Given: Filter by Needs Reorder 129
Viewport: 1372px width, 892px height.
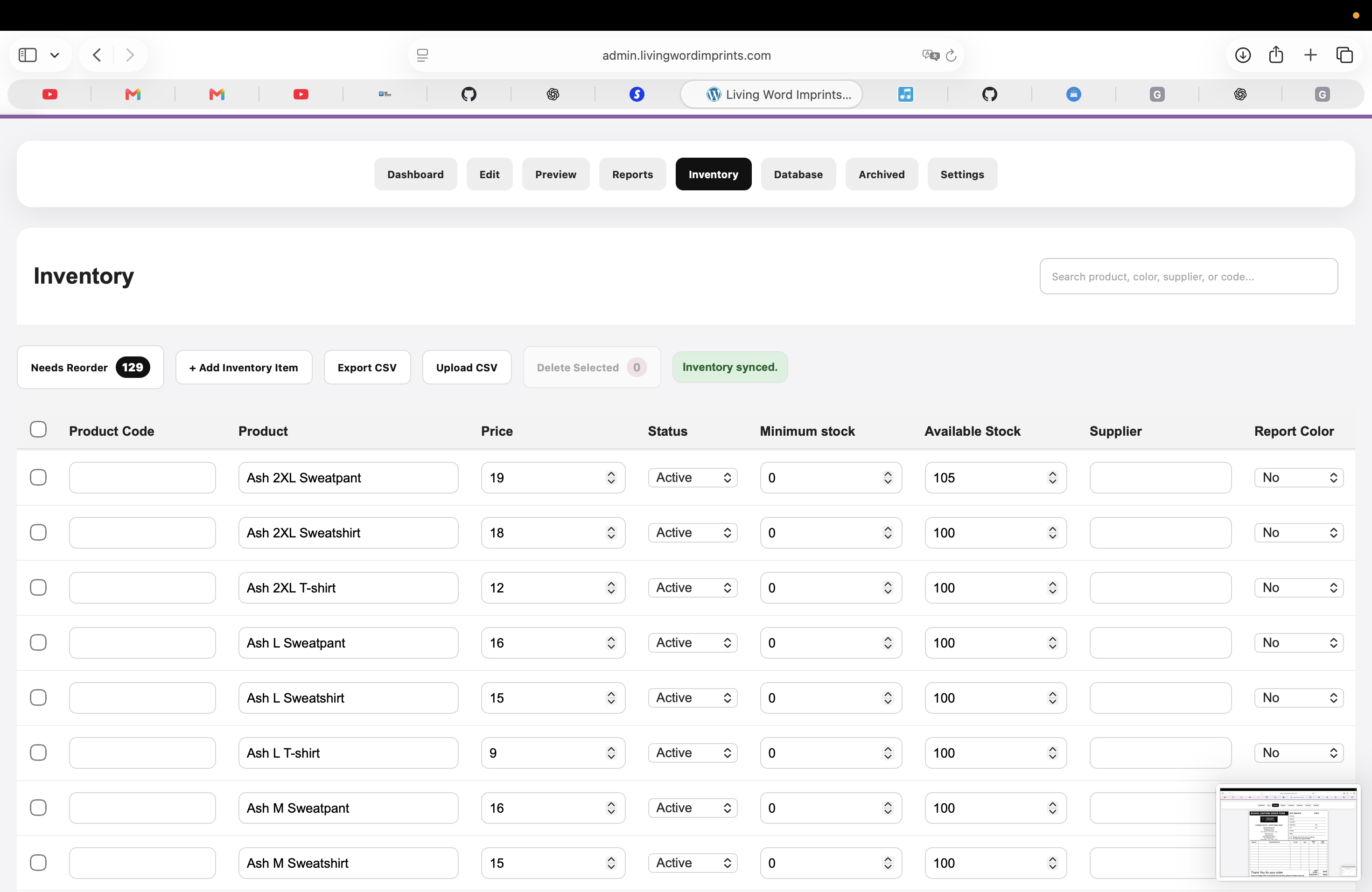Looking at the screenshot, I should pyautogui.click(x=91, y=368).
